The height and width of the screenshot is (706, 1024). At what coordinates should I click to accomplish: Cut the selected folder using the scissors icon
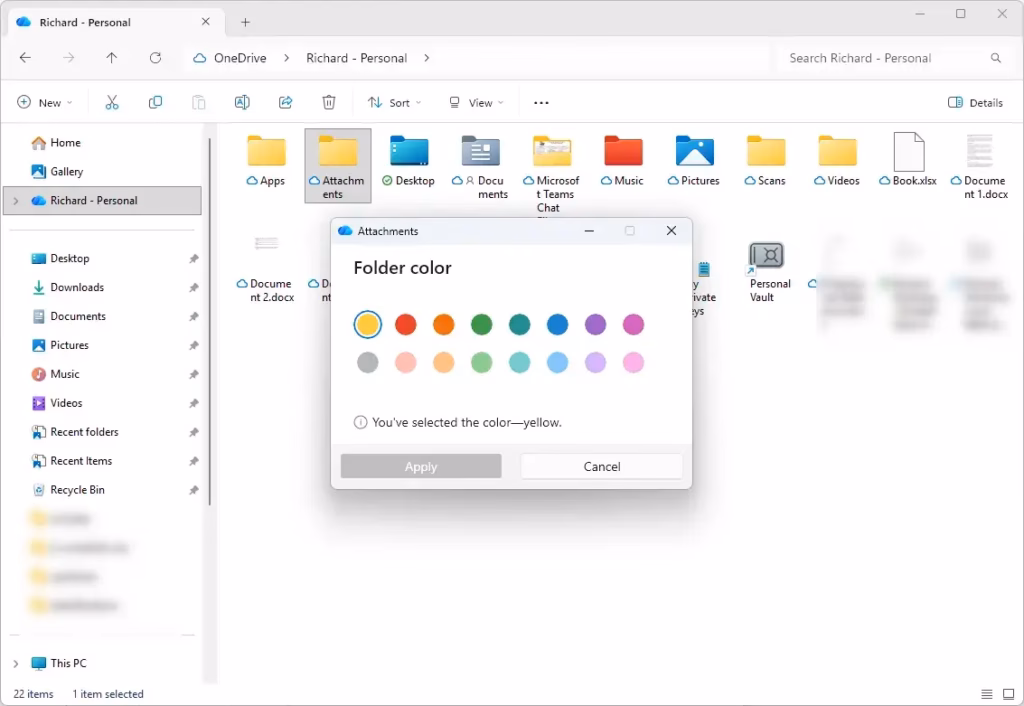pyautogui.click(x=113, y=102)
